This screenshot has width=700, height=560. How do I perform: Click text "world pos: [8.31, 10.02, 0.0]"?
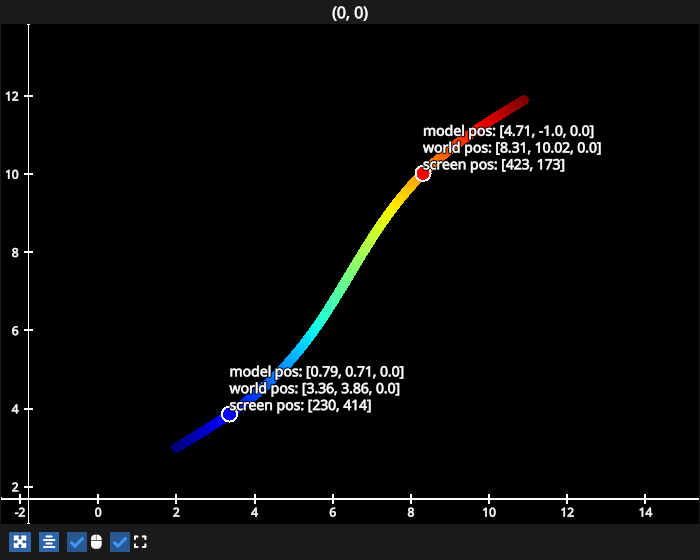pos(512,148)
